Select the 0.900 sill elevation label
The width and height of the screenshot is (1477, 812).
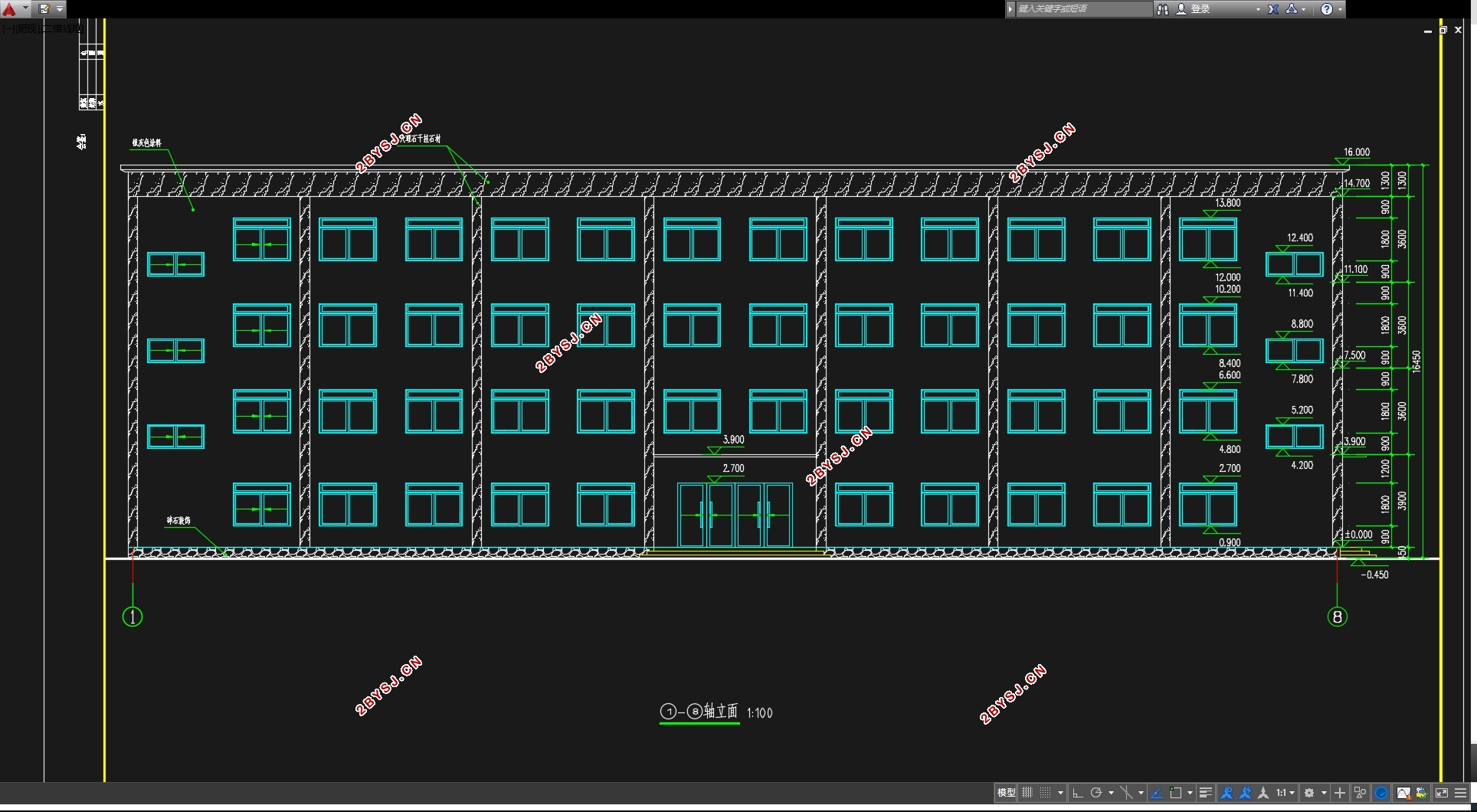click(1230, 542)
